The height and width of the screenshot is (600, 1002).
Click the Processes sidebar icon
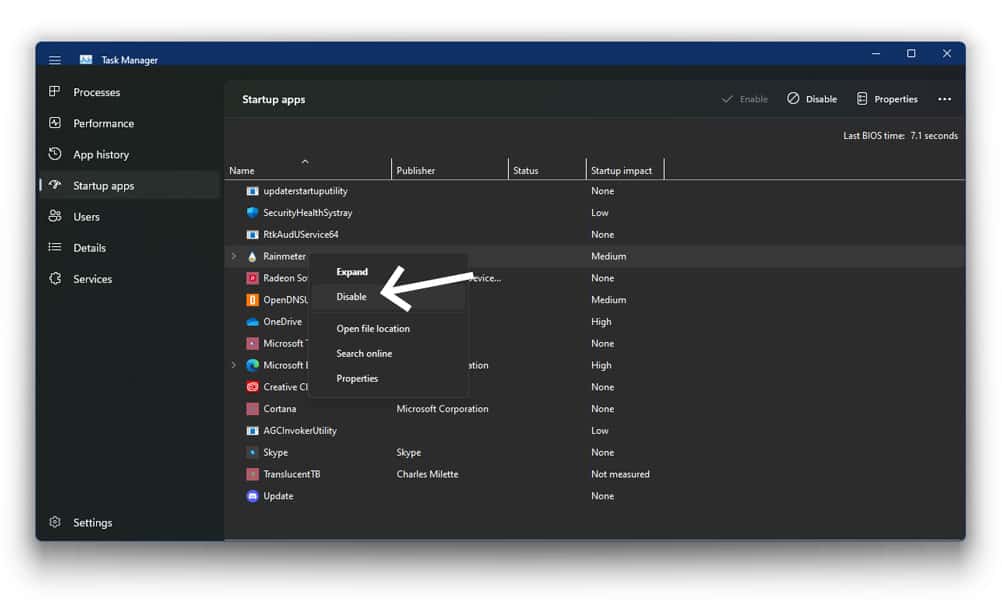pos(55,91)
